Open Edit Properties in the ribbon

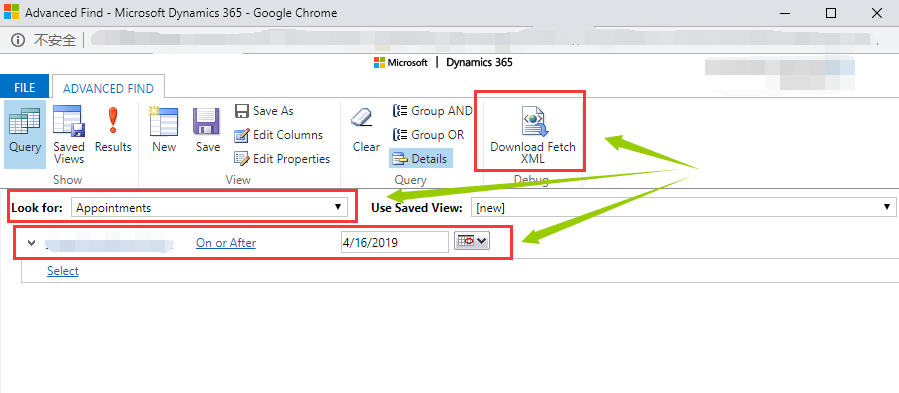[282, 159]
